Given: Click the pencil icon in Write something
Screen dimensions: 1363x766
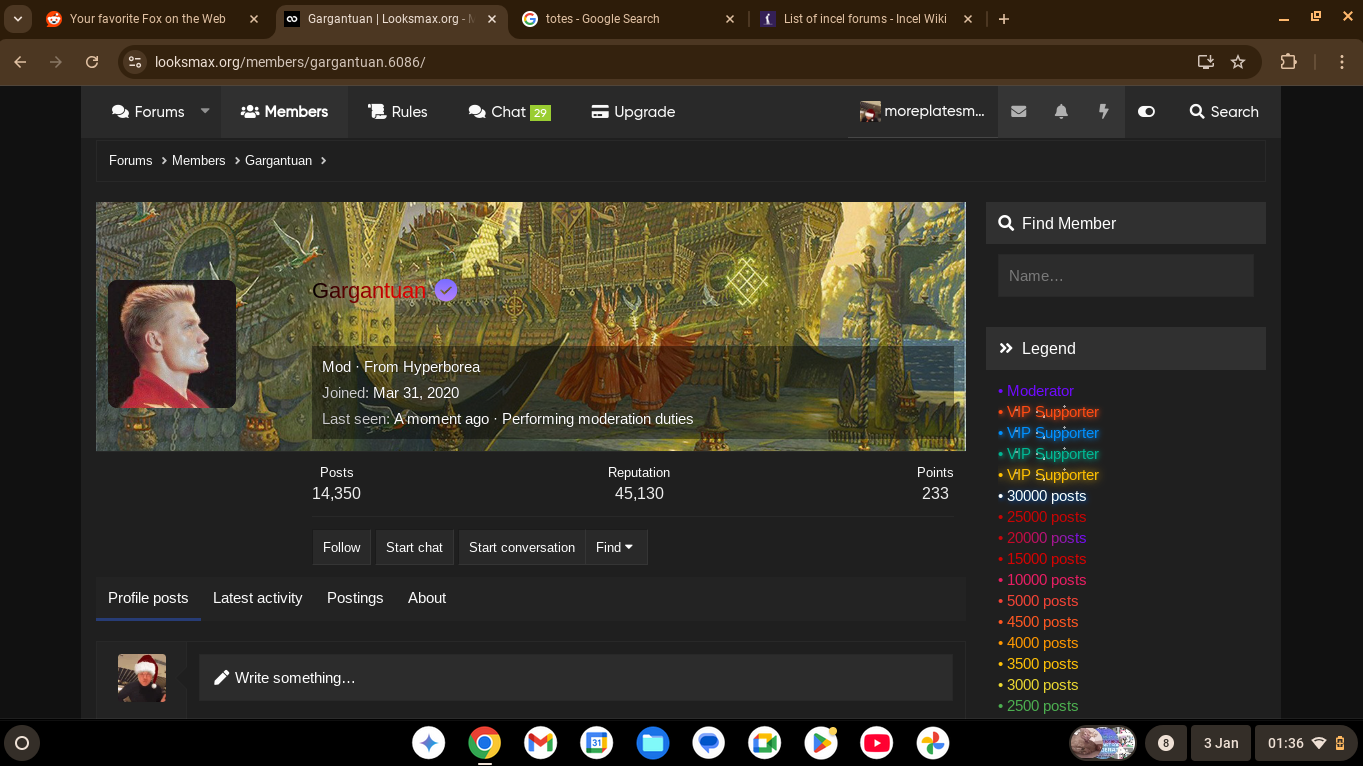Looking at the screenshot, I should click(x=221, y=677).
